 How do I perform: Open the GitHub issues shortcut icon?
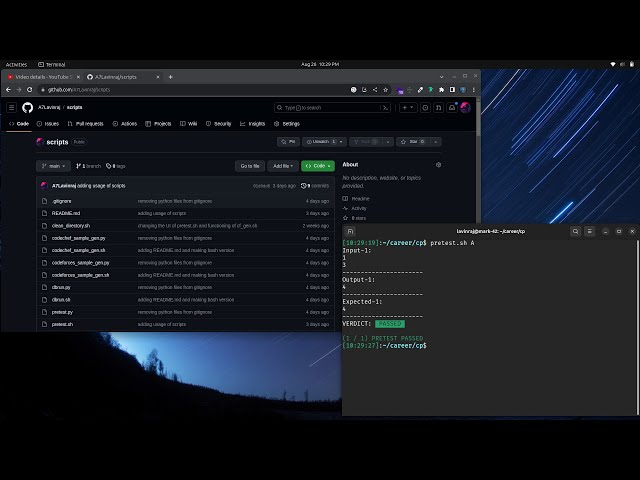[425, 108]
